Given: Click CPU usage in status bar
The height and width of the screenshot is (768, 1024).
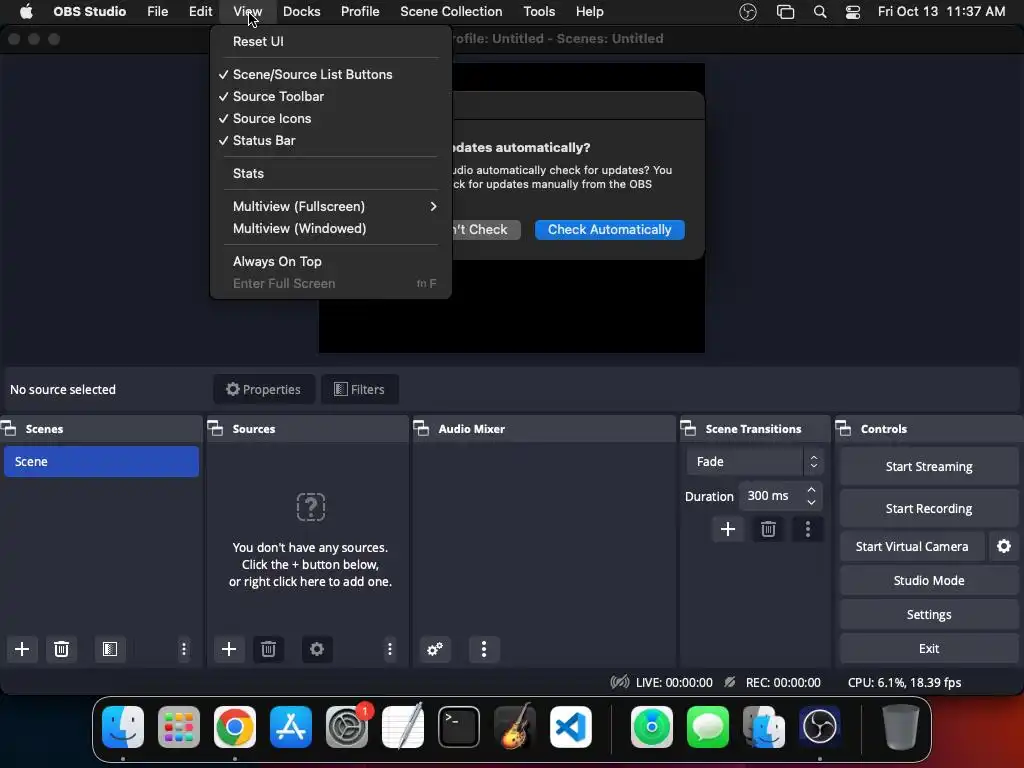Looking at the screenshot, I should click(x=904, y=682).
